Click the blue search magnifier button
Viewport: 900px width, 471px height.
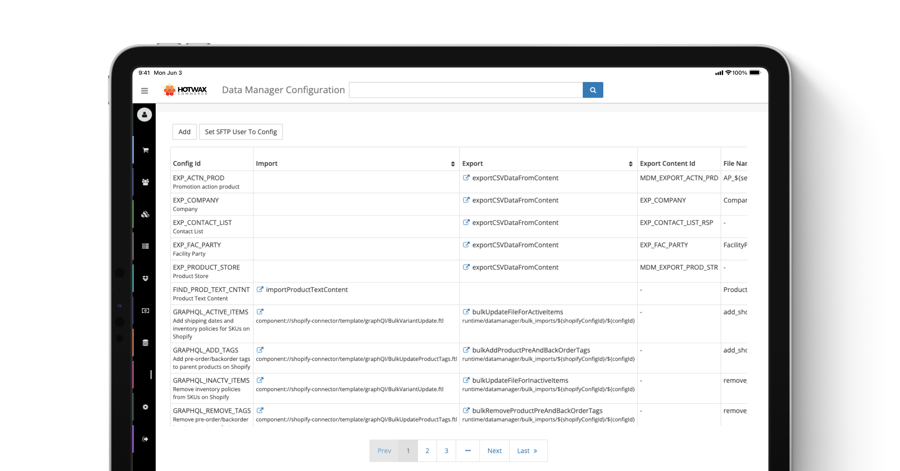593,90
